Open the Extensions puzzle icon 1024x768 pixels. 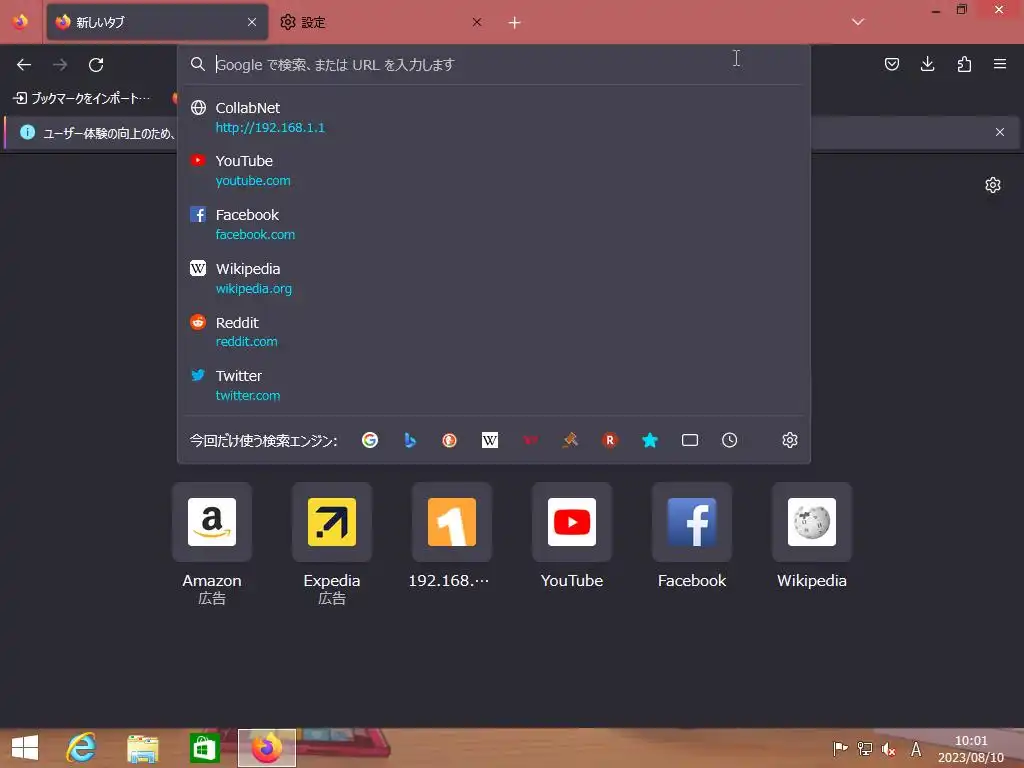(964, 64)
